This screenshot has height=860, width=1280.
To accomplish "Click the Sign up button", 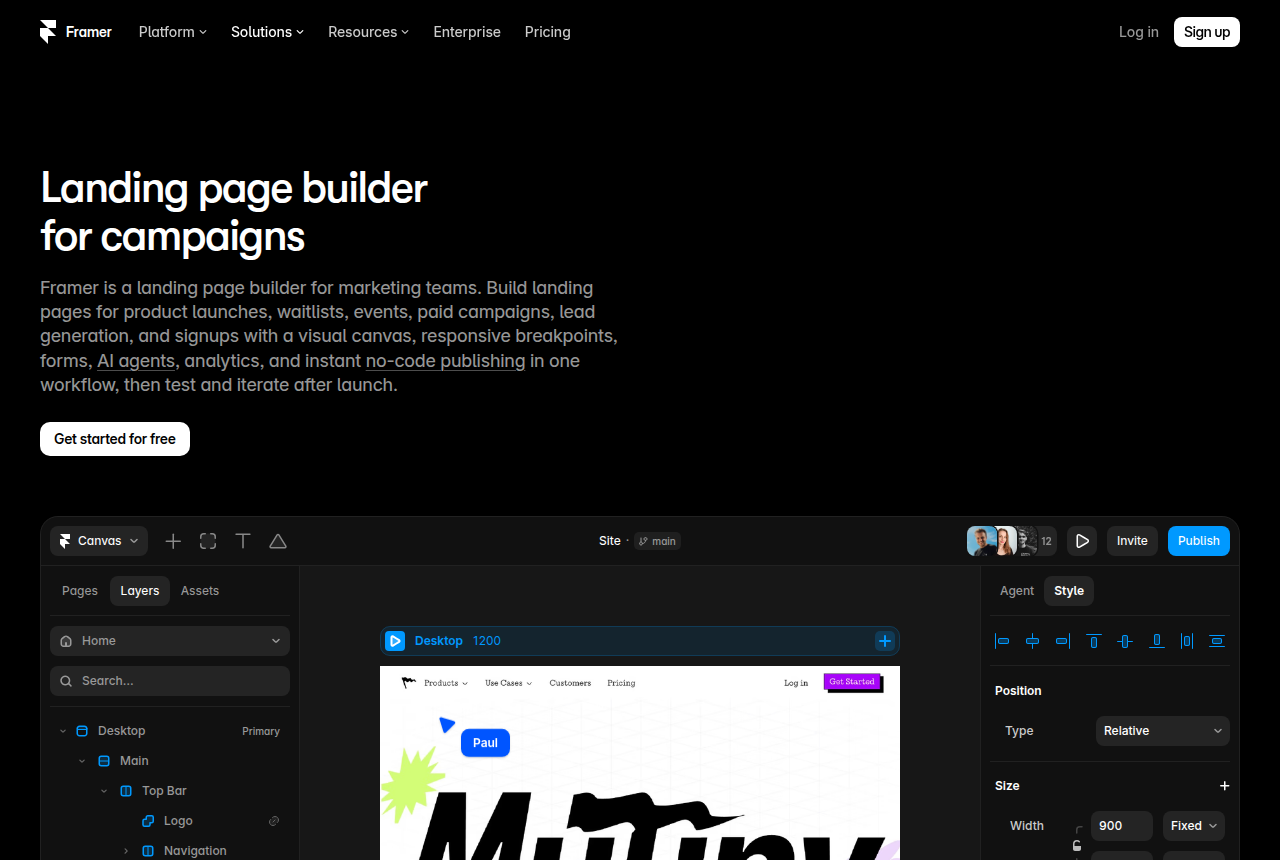I will tap(1207, 32).
